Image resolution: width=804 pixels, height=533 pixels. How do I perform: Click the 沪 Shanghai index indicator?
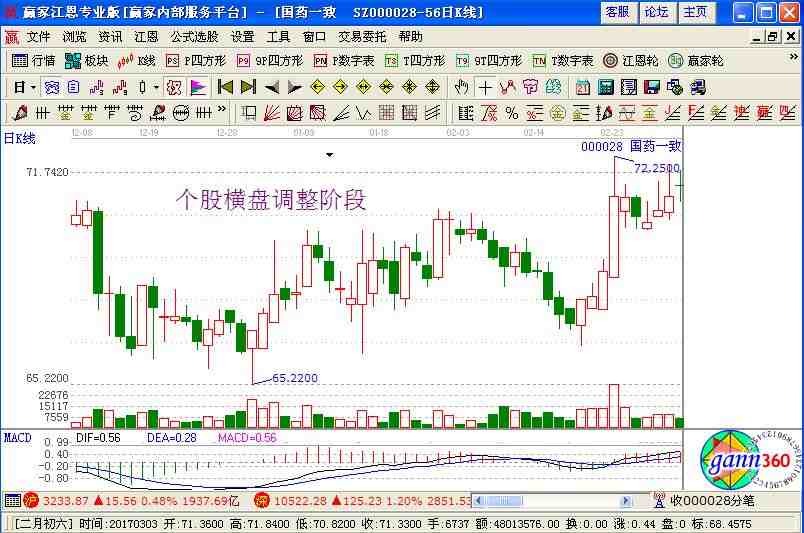[31, 501]
